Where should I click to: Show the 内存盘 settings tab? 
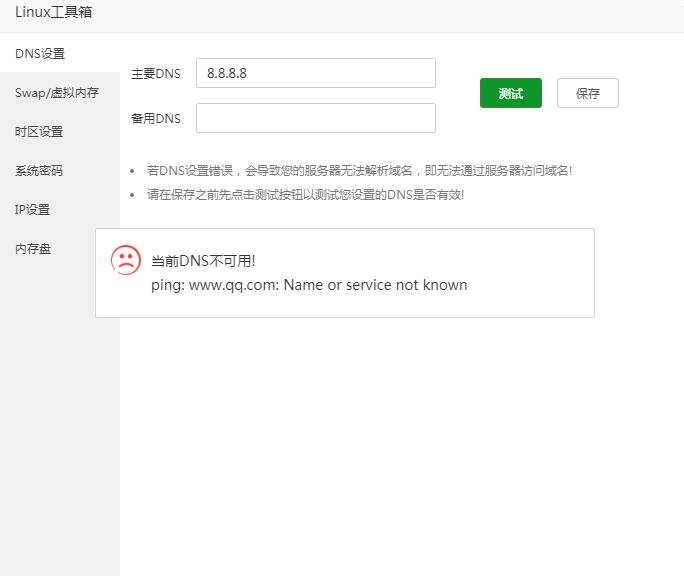[x=33, y=249]
